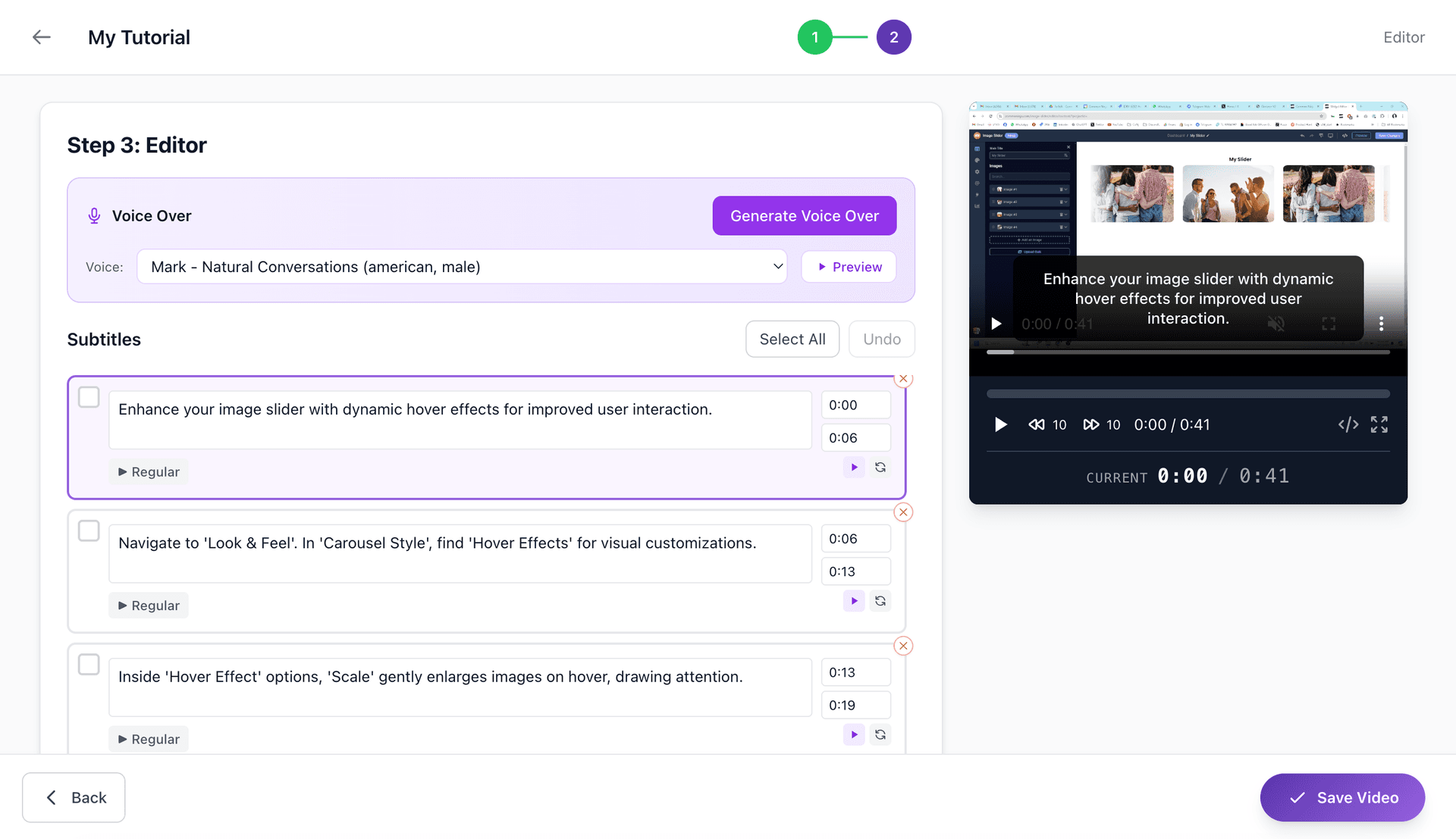Click the video progress bar track
Image resolution: width=1456 pixels, height=839 pixels.
(x=1188, y=394)
